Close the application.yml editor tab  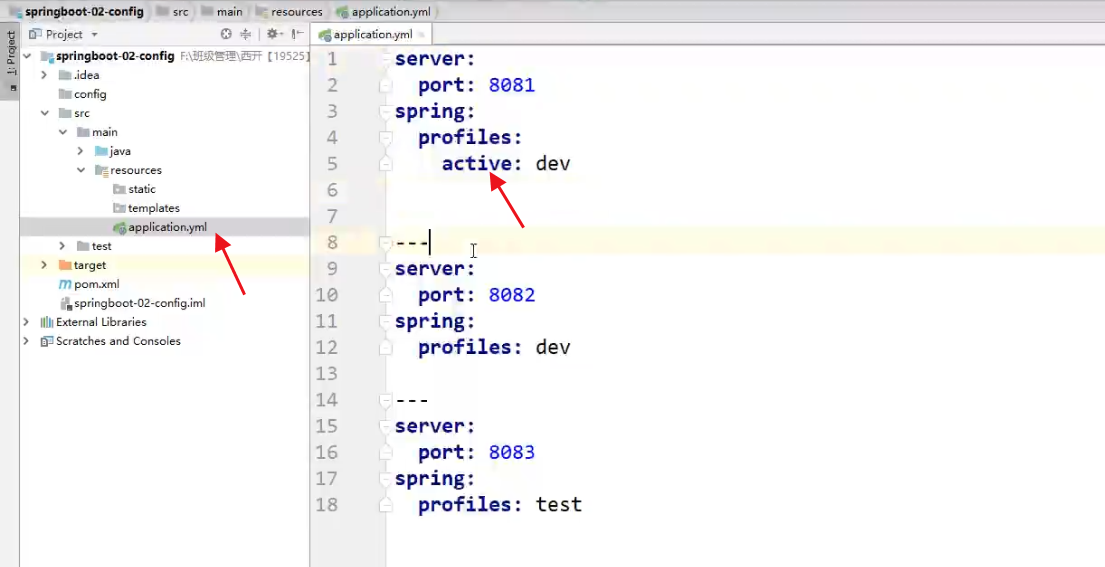(421, 35)
